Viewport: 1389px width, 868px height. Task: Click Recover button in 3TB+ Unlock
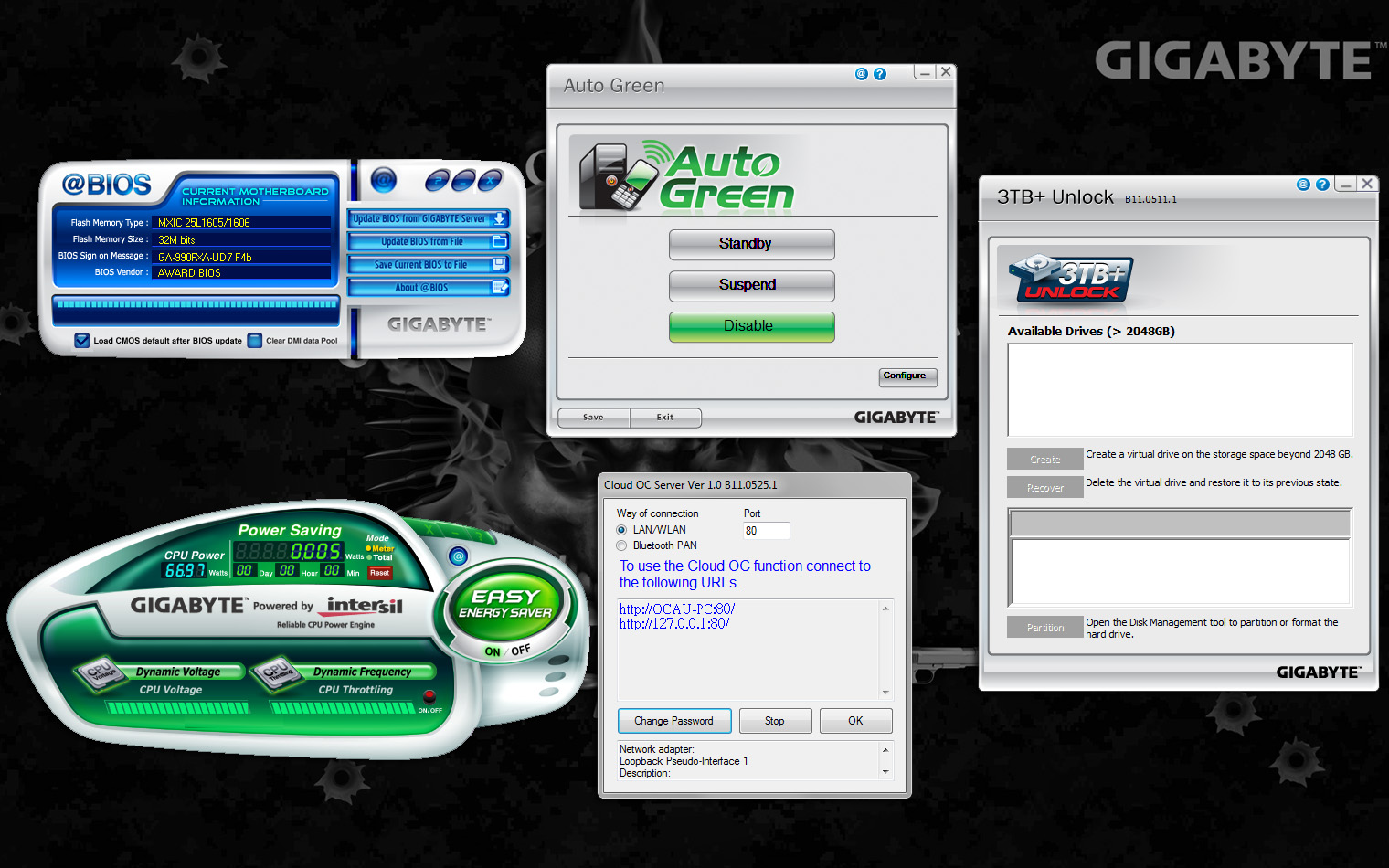(x=1045, y=487)
